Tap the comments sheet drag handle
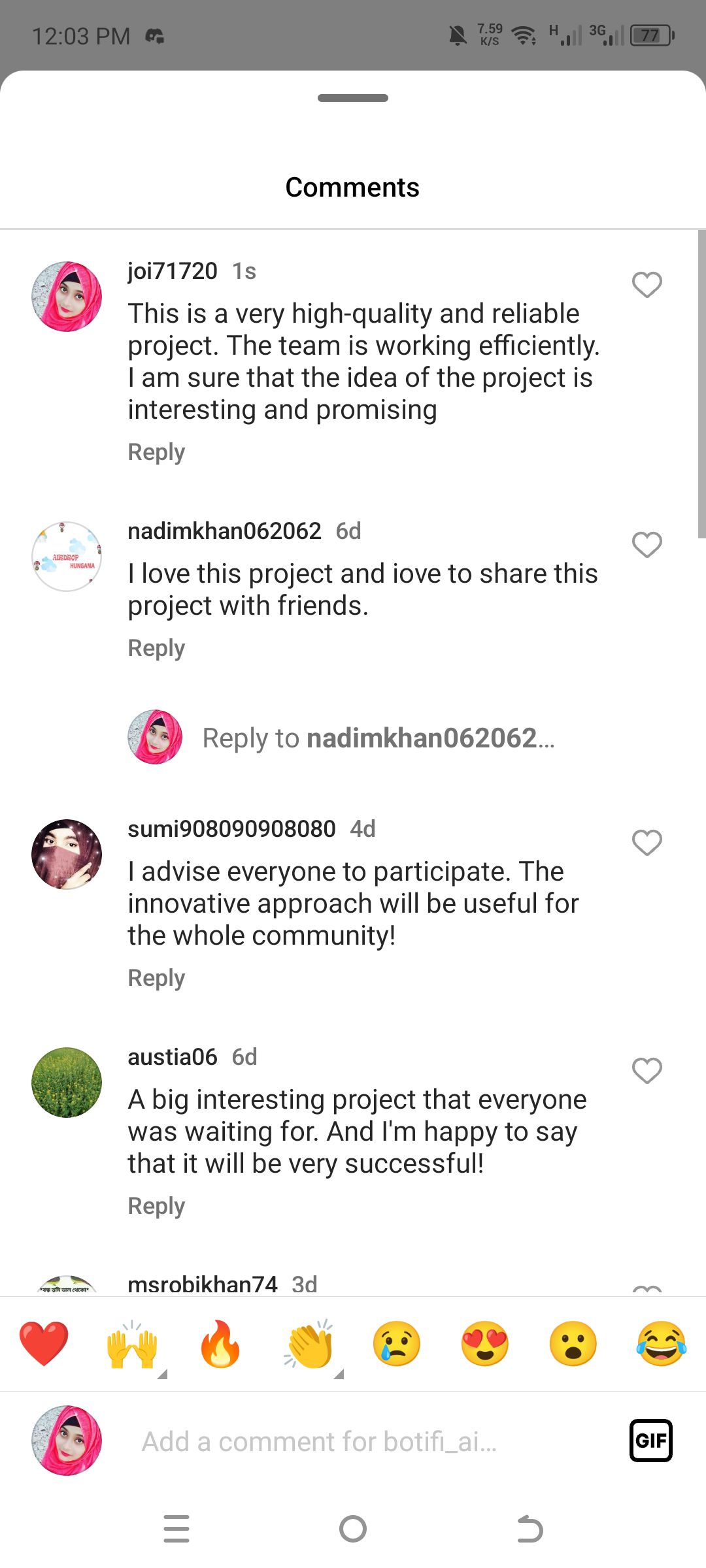 (353, 98)
